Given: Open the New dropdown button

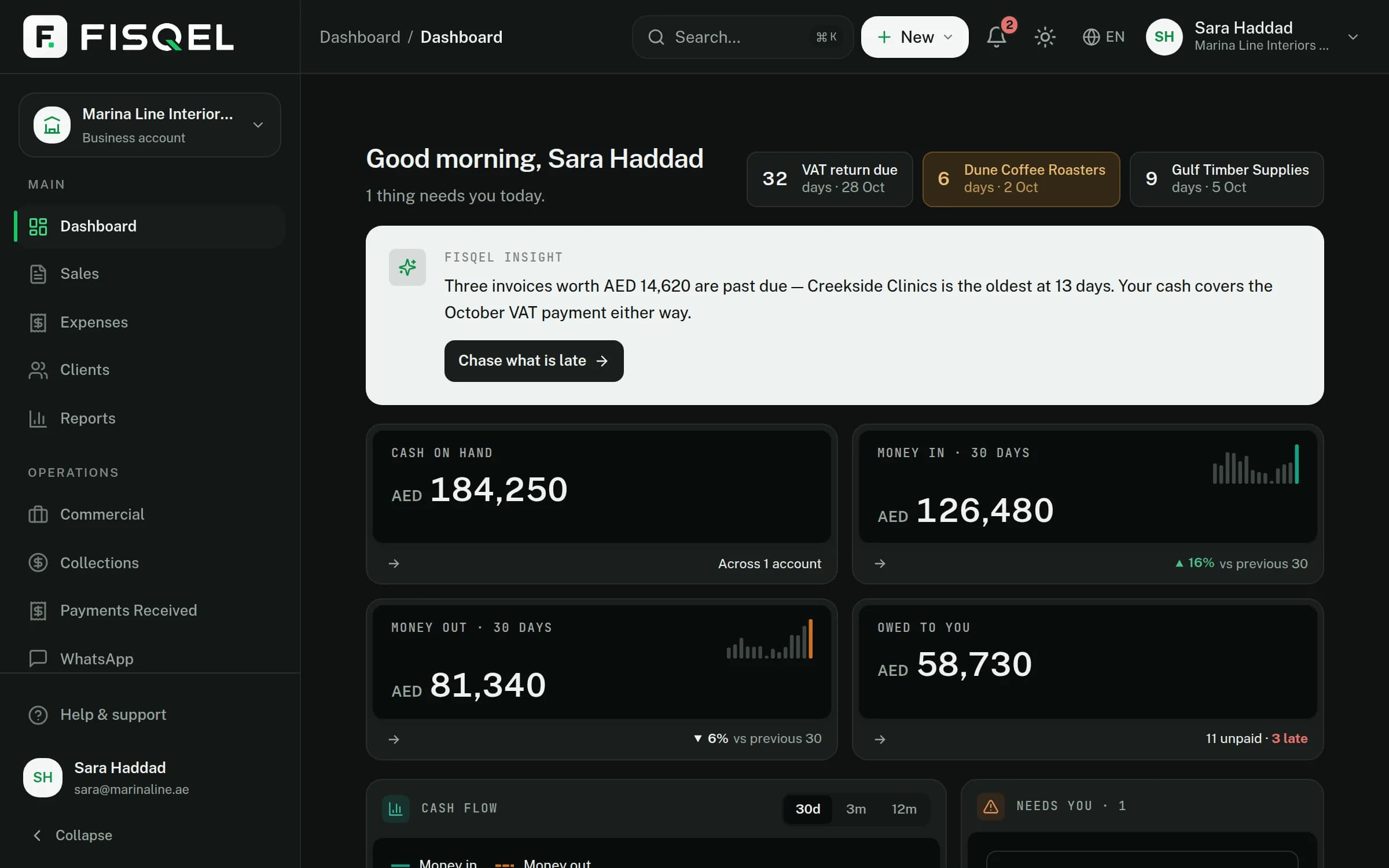Looking at the screenshot, I should click(x=914, y=37).
